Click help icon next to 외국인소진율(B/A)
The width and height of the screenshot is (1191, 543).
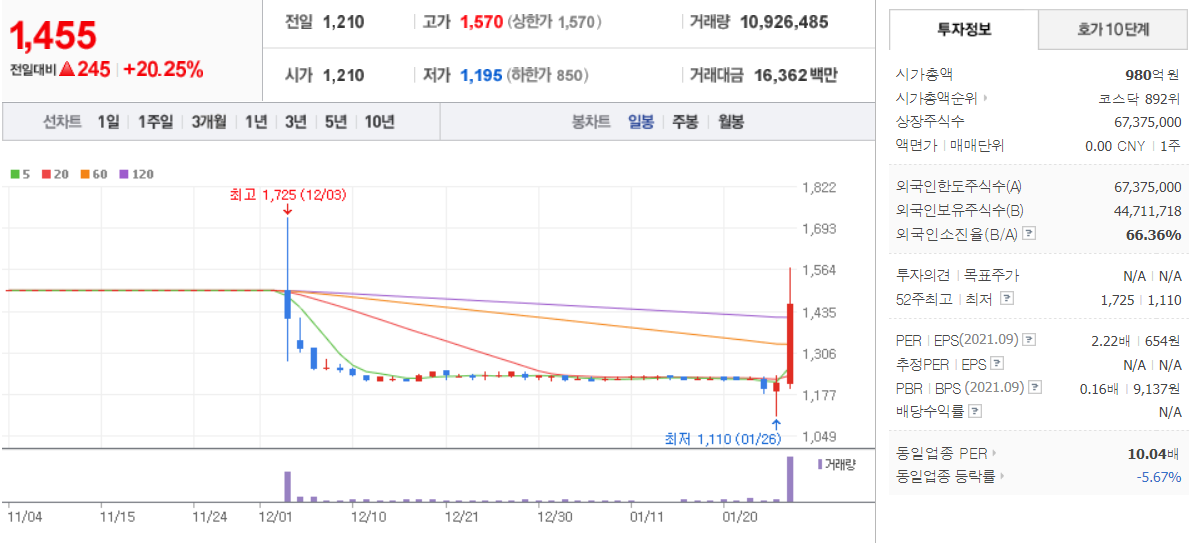[1029, 234]
